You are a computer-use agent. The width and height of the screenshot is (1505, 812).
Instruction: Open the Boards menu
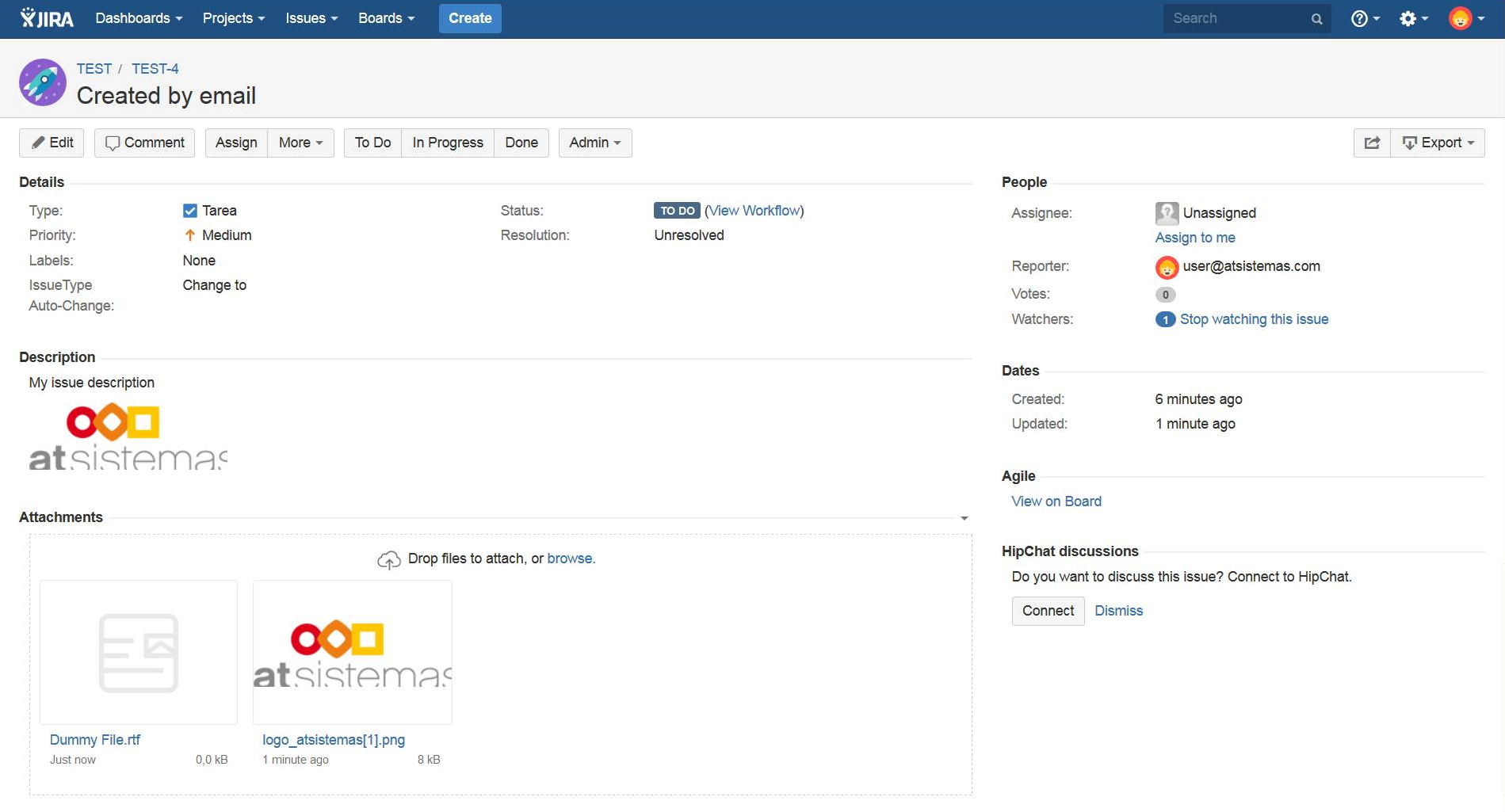pyautogui.click(x=386, y=18)
